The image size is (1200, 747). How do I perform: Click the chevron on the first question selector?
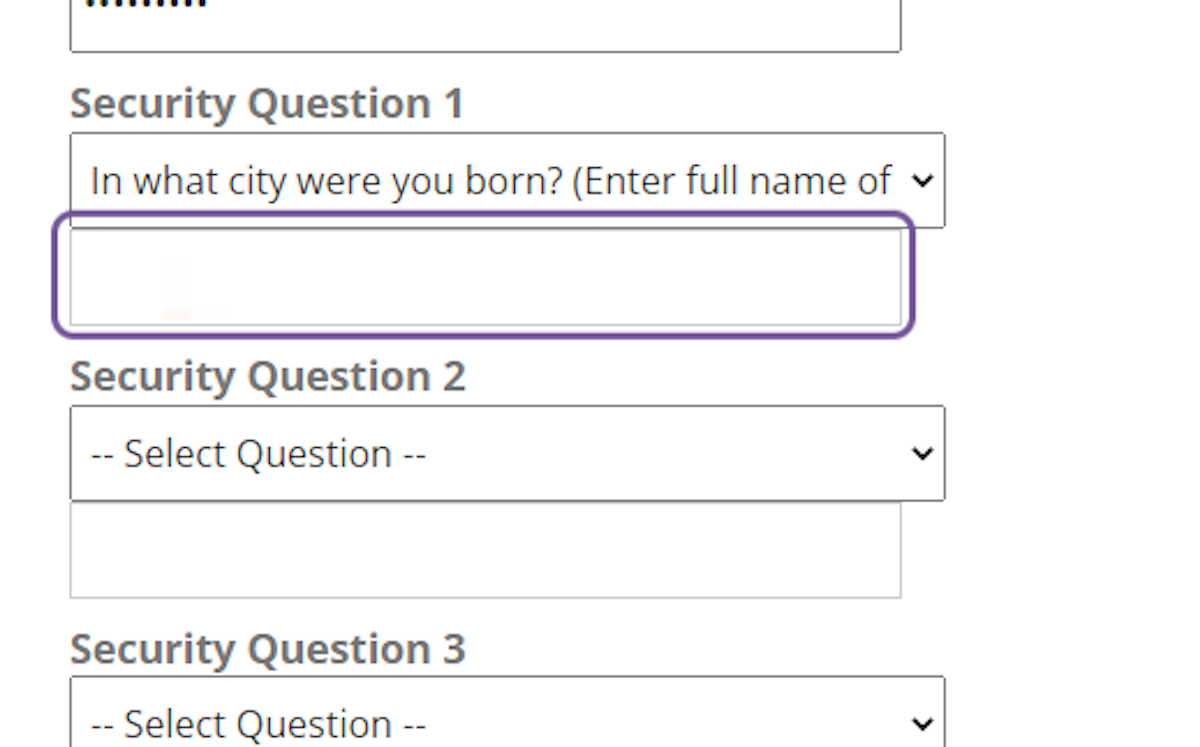(x=921, y=180)
